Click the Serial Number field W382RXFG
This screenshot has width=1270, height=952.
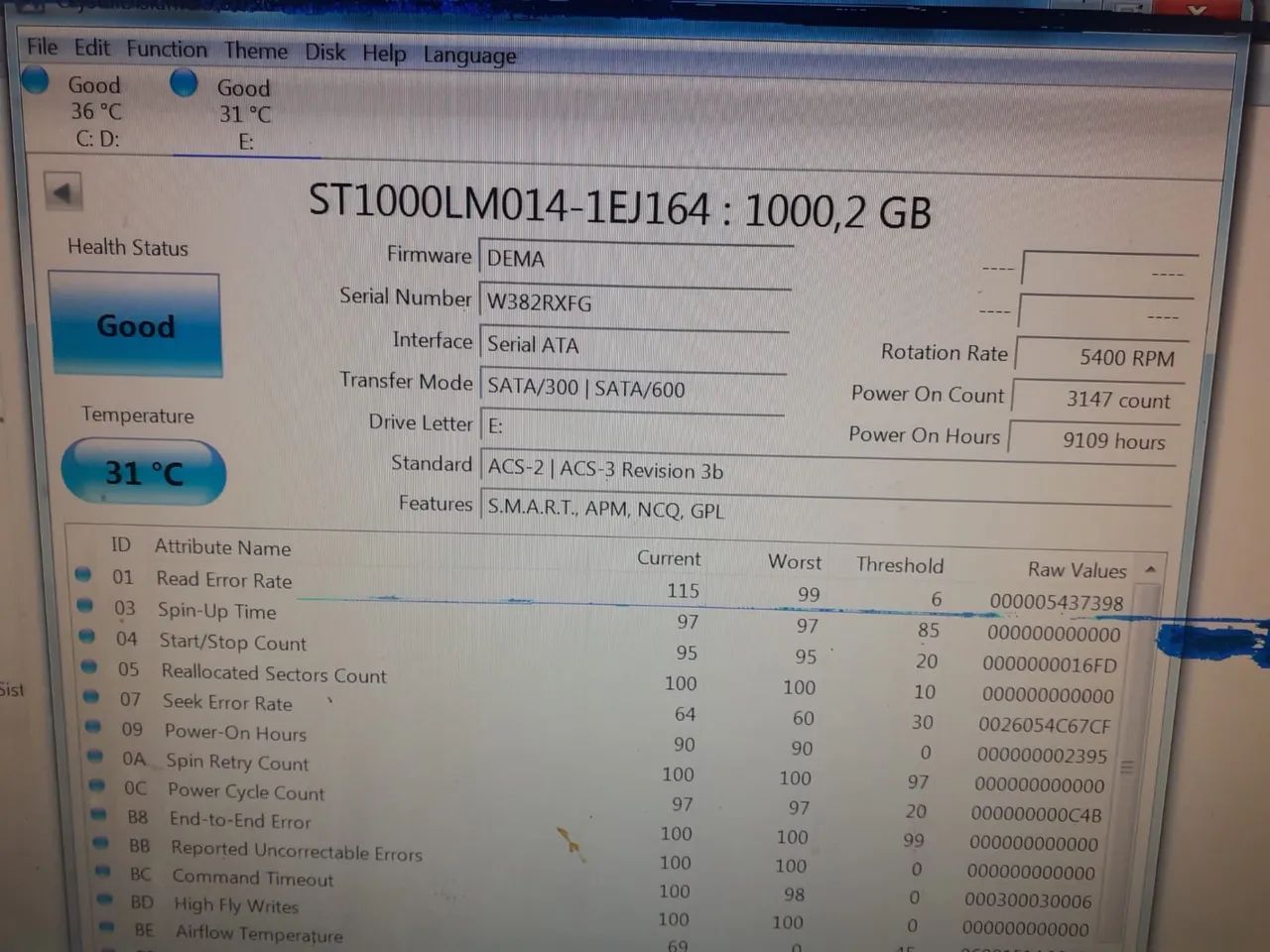tap(634, 302)
